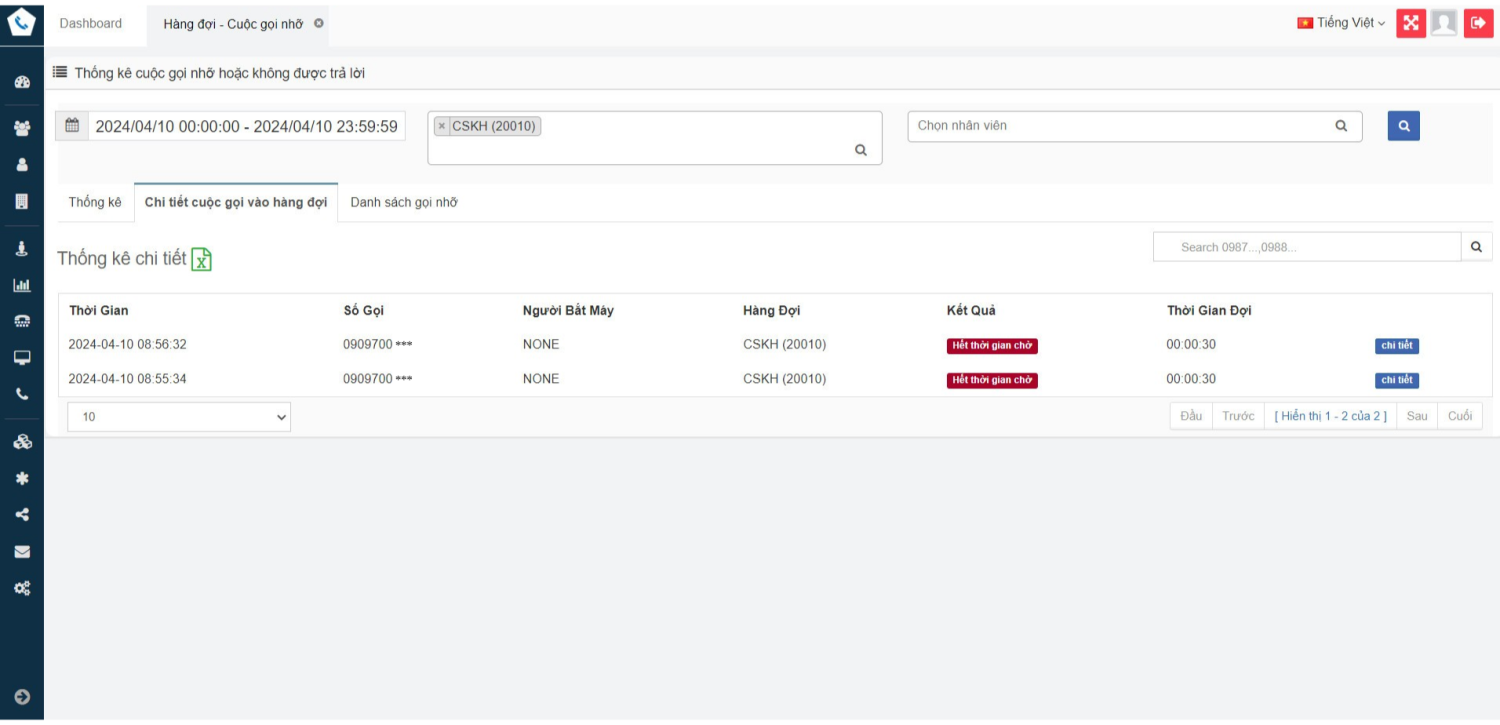Open the gears settings sidebar icon
This screenshot has width=1500, height=725.
click(x=22, y=588)
